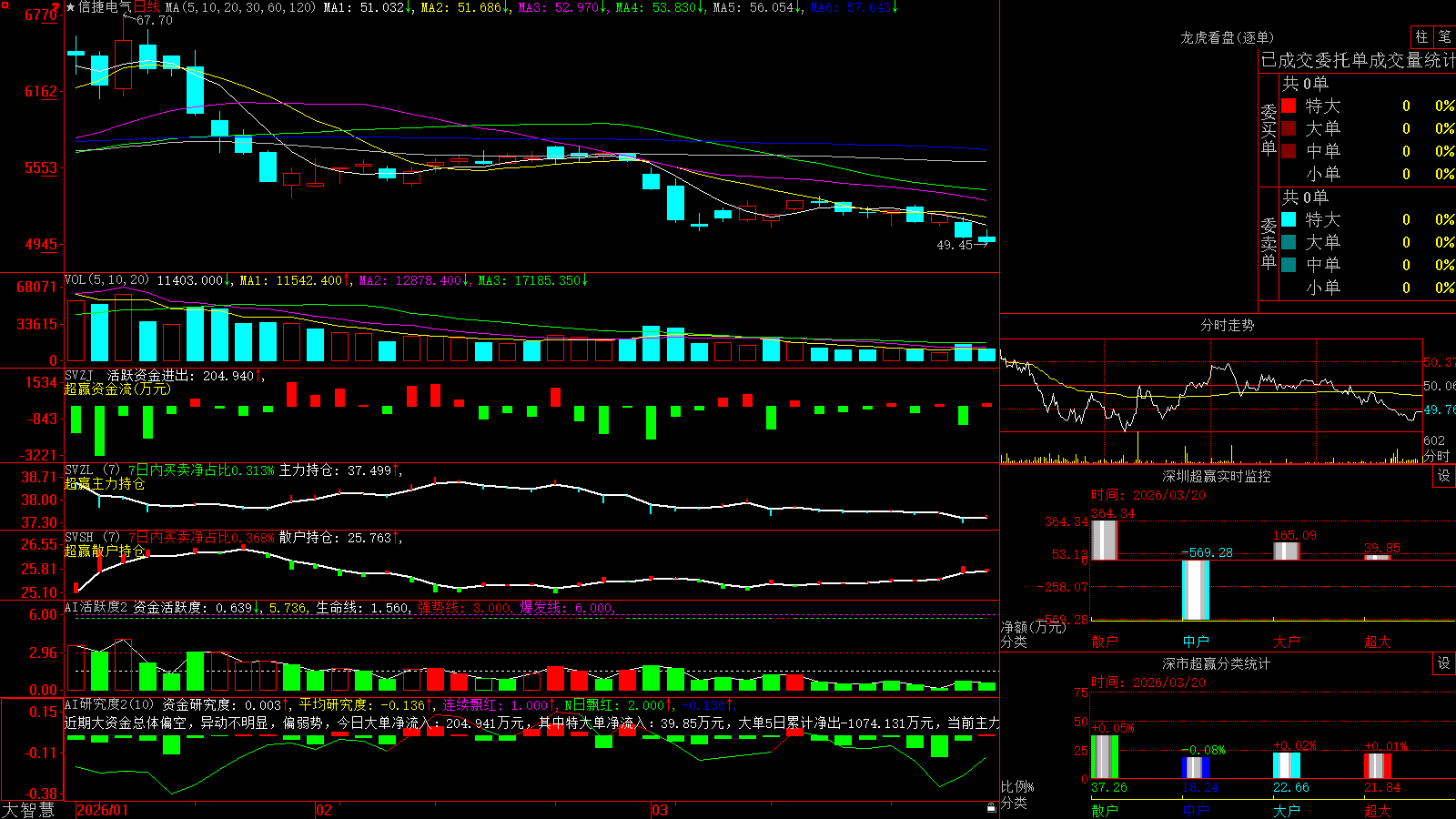Open 设 settings for 深圳超赢实时监控

pyautogui.click(x=1444, y=476)
